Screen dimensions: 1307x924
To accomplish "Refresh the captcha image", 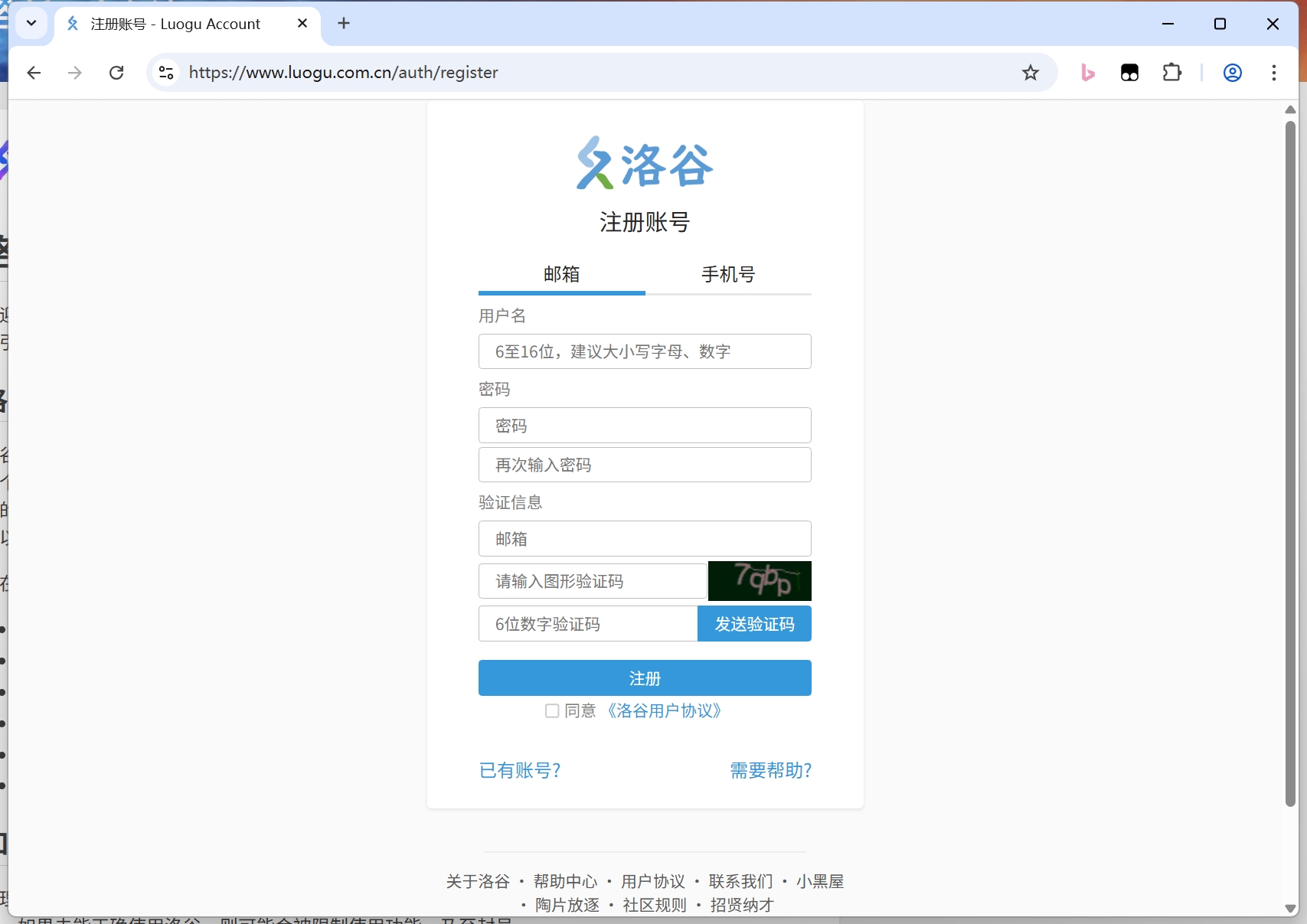I will point(760,581).
